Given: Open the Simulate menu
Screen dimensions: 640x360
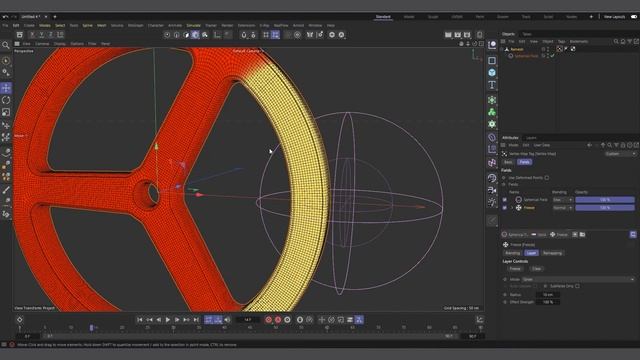Looking at the screenshot, I should click(193, 25).
